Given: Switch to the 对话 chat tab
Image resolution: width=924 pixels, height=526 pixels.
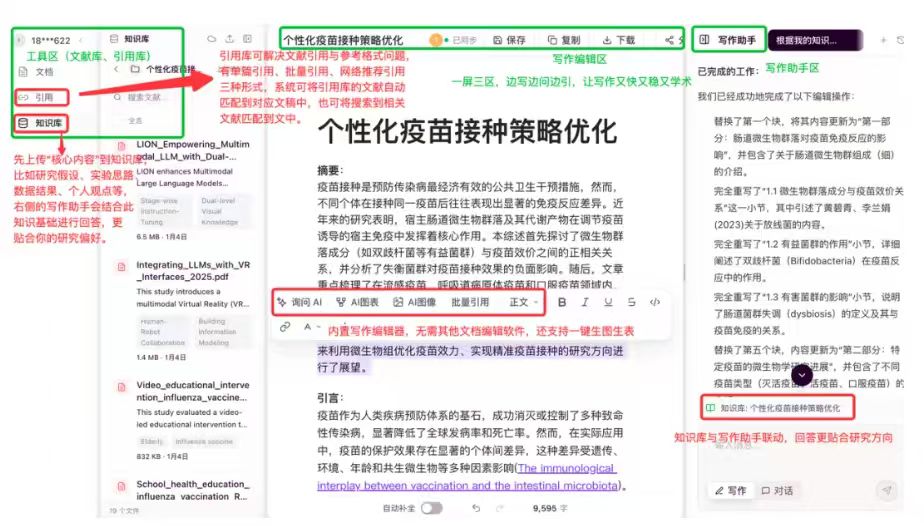Looking at the screenshot, I should [x=777, y=491].
